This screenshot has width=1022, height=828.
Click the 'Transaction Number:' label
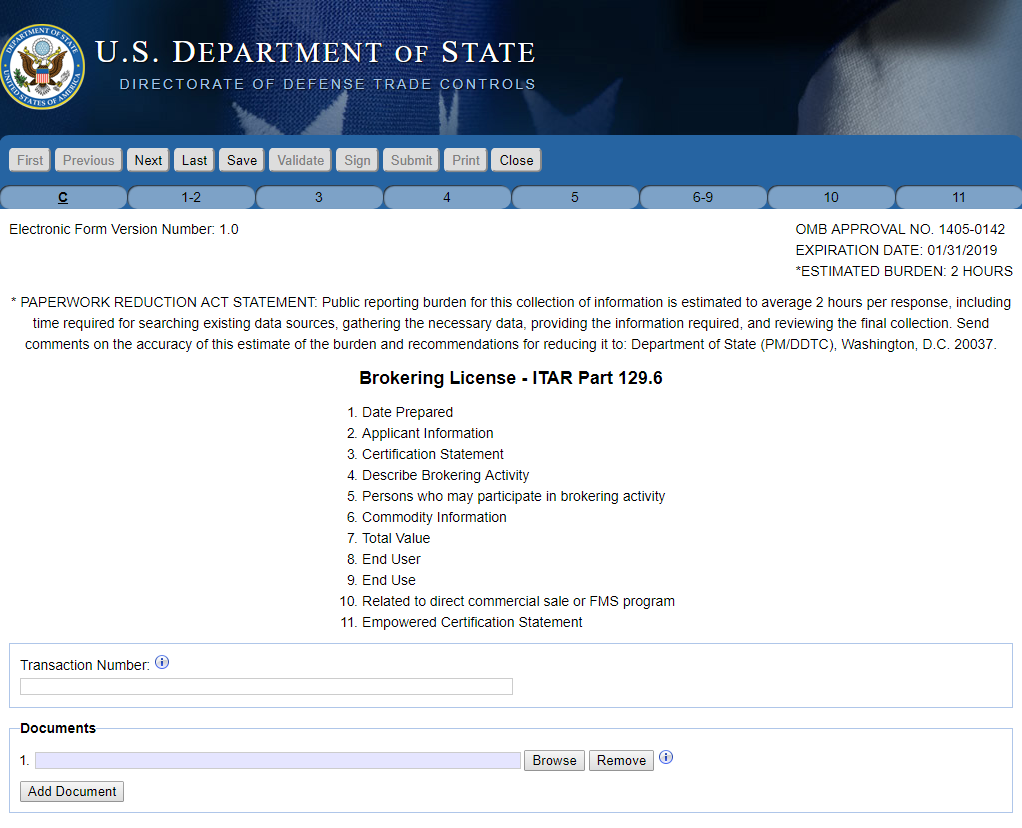click(x=85, y=665)
